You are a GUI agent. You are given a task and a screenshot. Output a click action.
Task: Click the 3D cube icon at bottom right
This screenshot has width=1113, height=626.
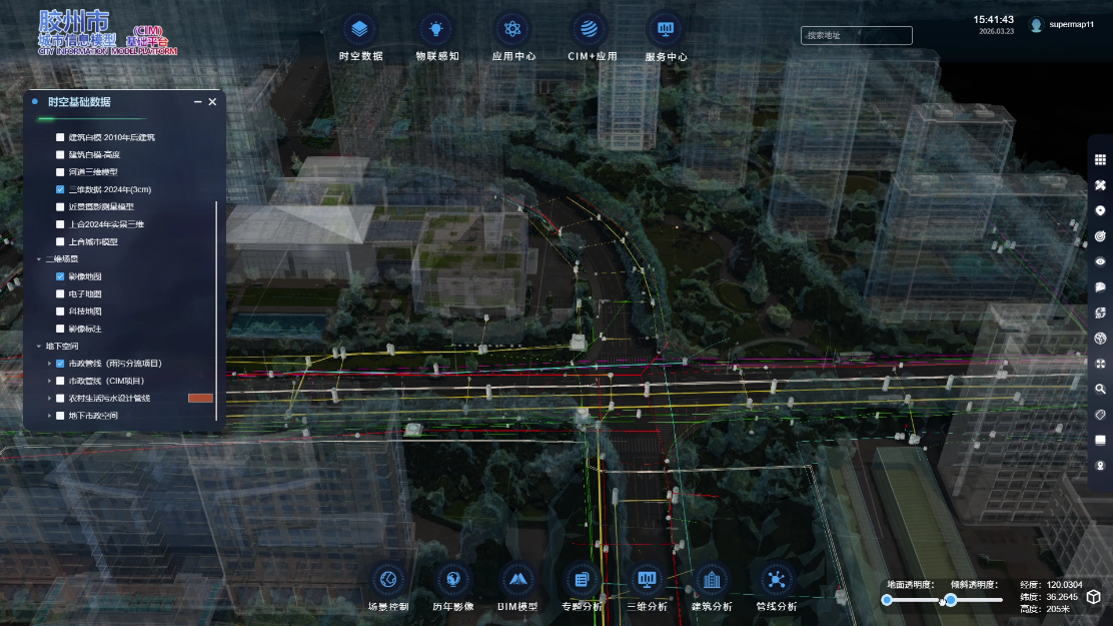point(1093,597)
